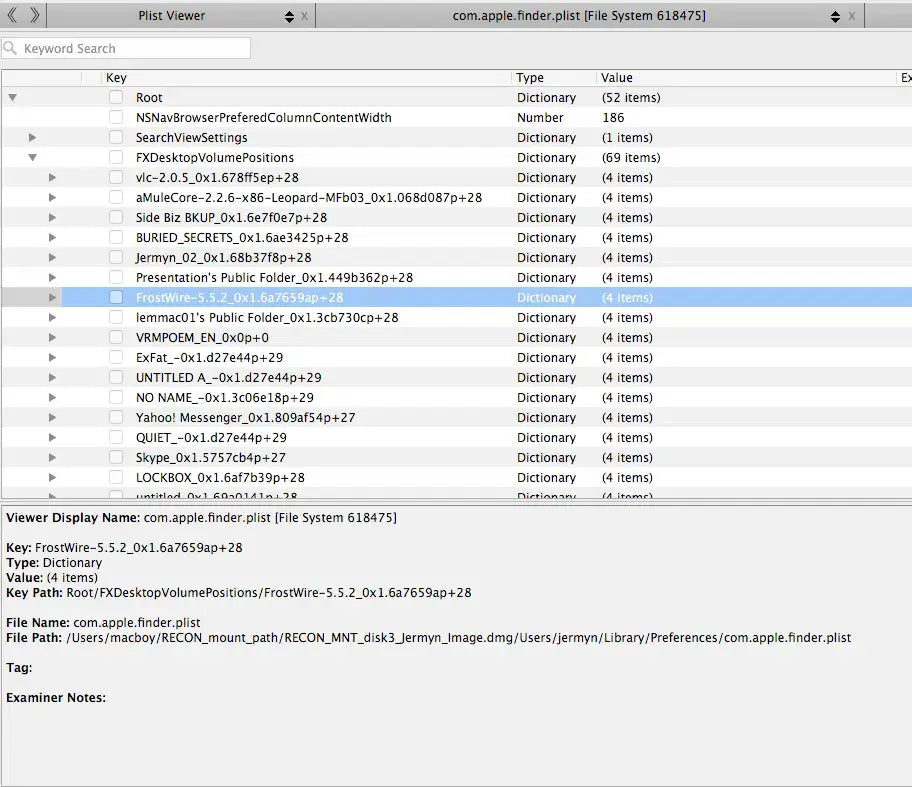Collapse the FXDesktopVolumePositions node

[x=32, y=158]
